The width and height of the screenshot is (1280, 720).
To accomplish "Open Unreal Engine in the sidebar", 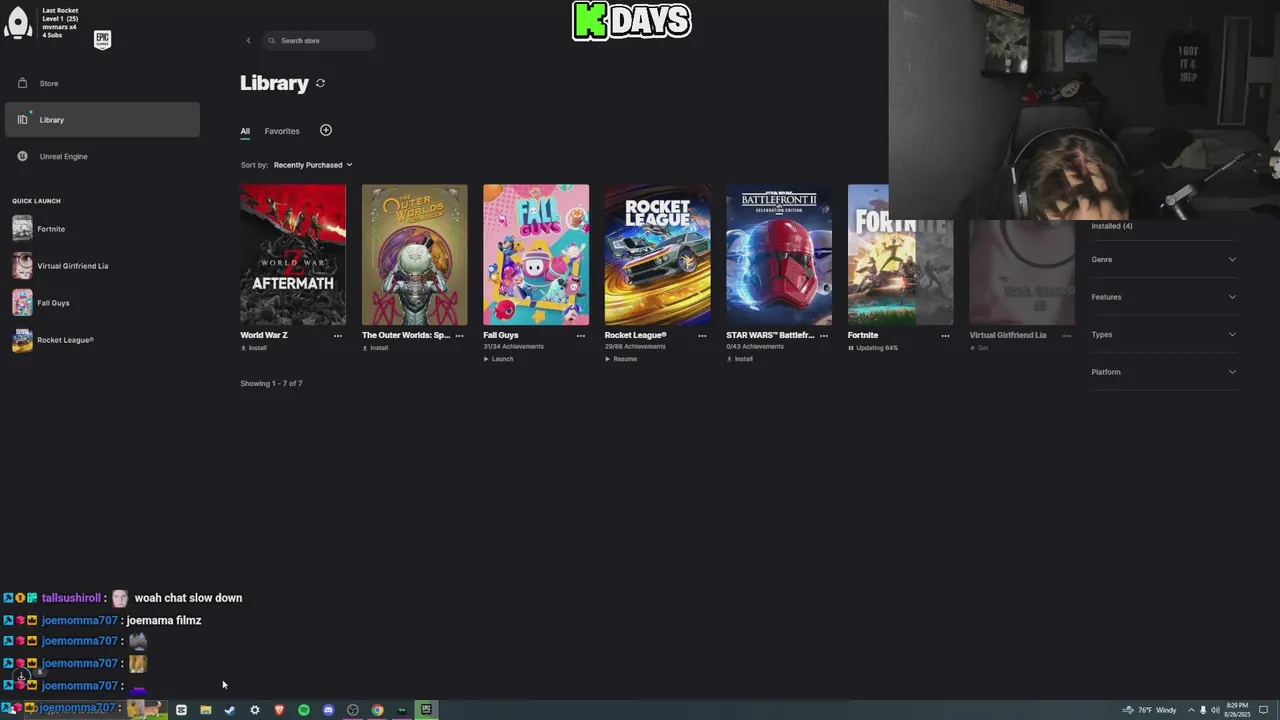I will (x=102, y=156).
